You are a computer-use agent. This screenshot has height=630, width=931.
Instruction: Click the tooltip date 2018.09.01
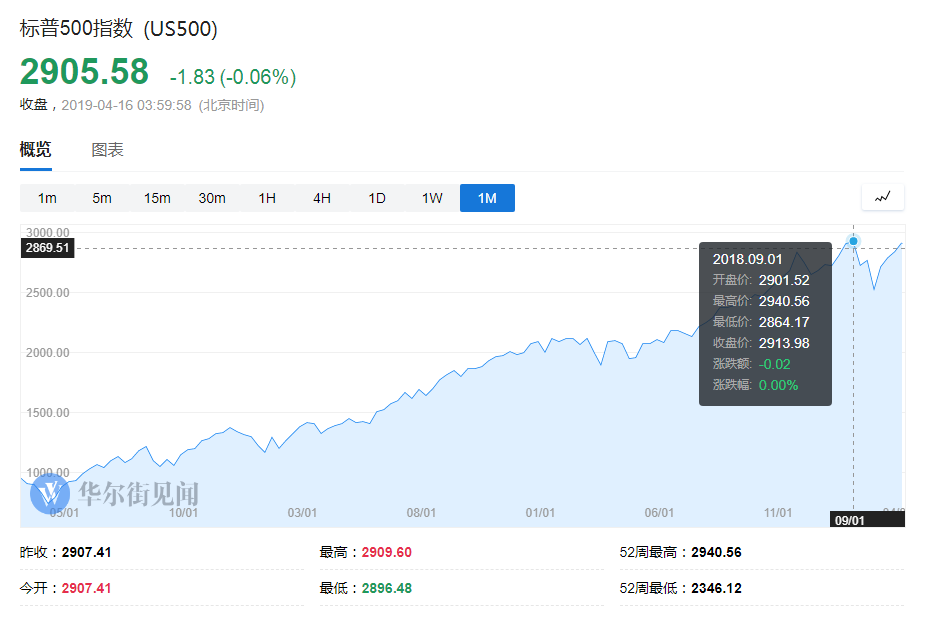(x=748, y=259)
